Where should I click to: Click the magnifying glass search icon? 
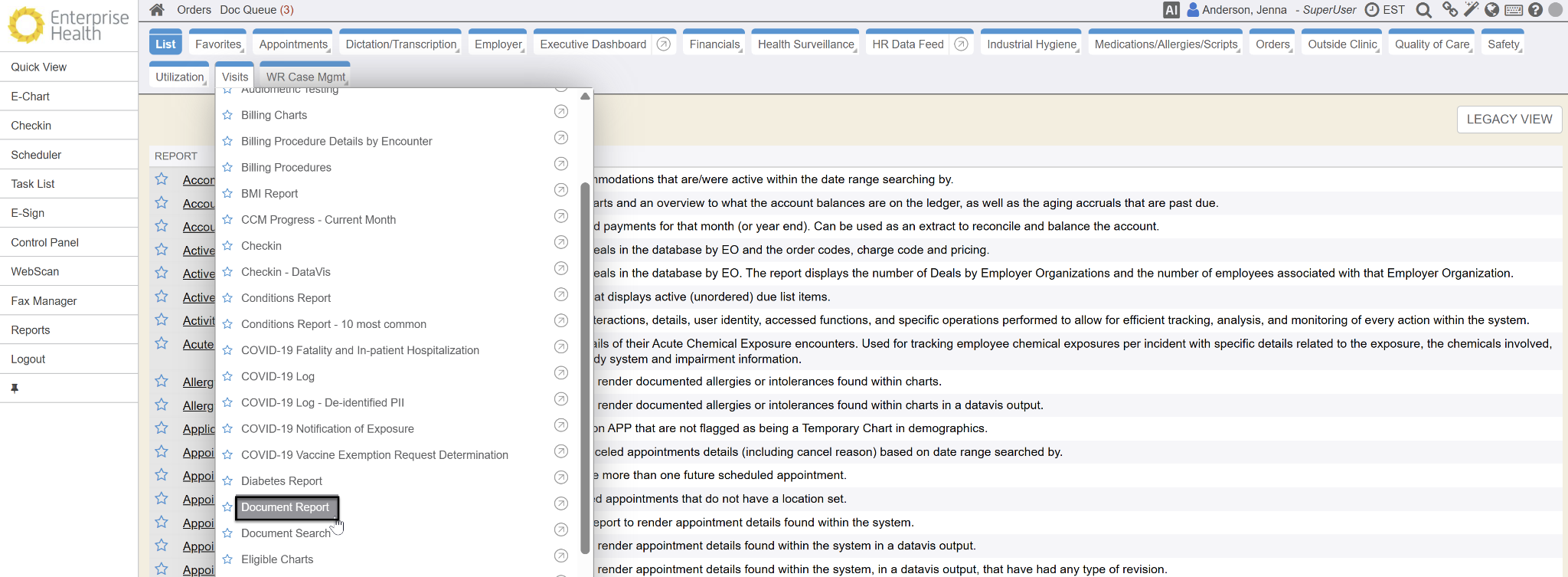(1423, 10)
